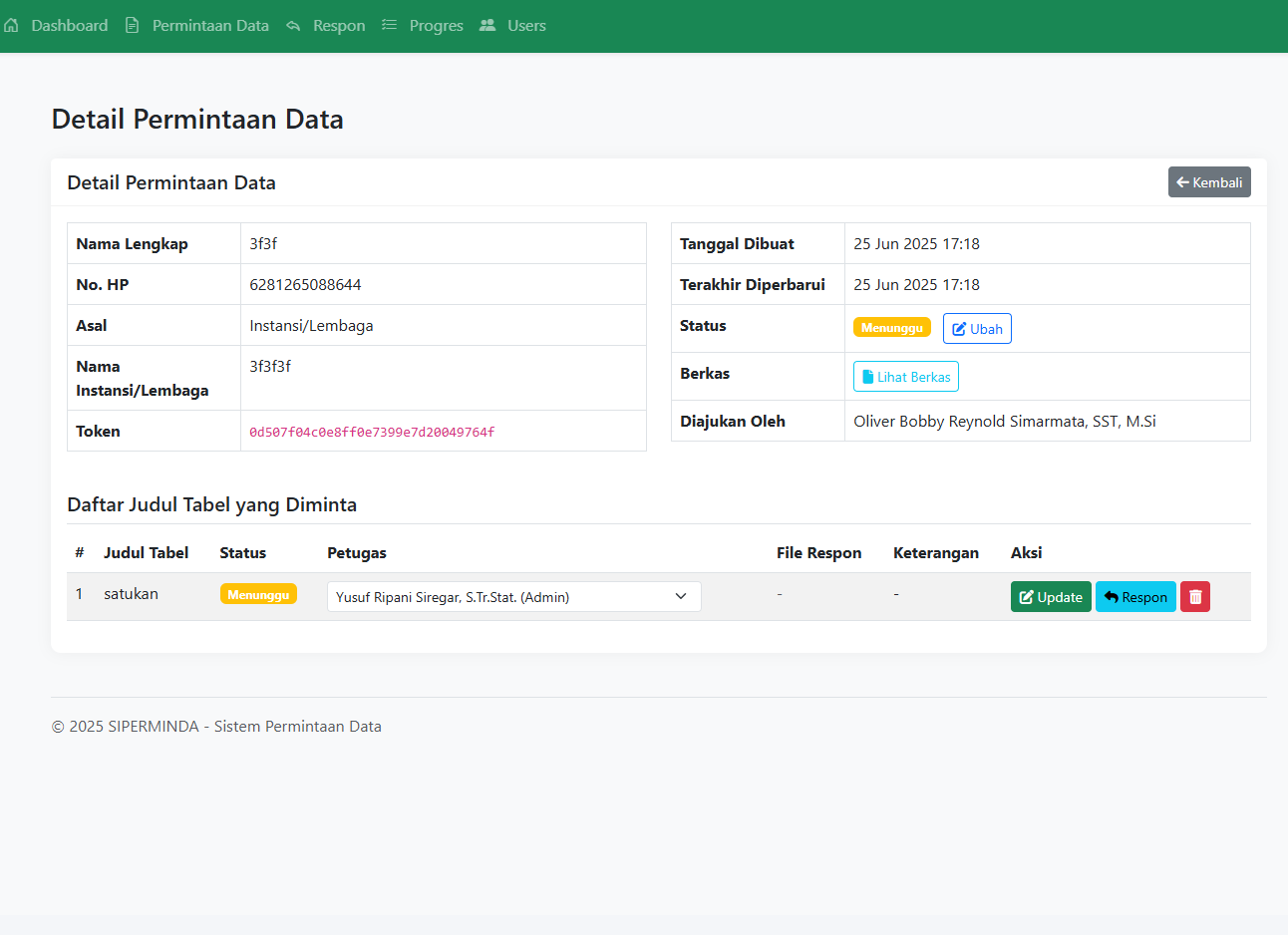Click the green Update button for satukan
This screenshot has width=1288, height=935.
[x=1051, y=597]
